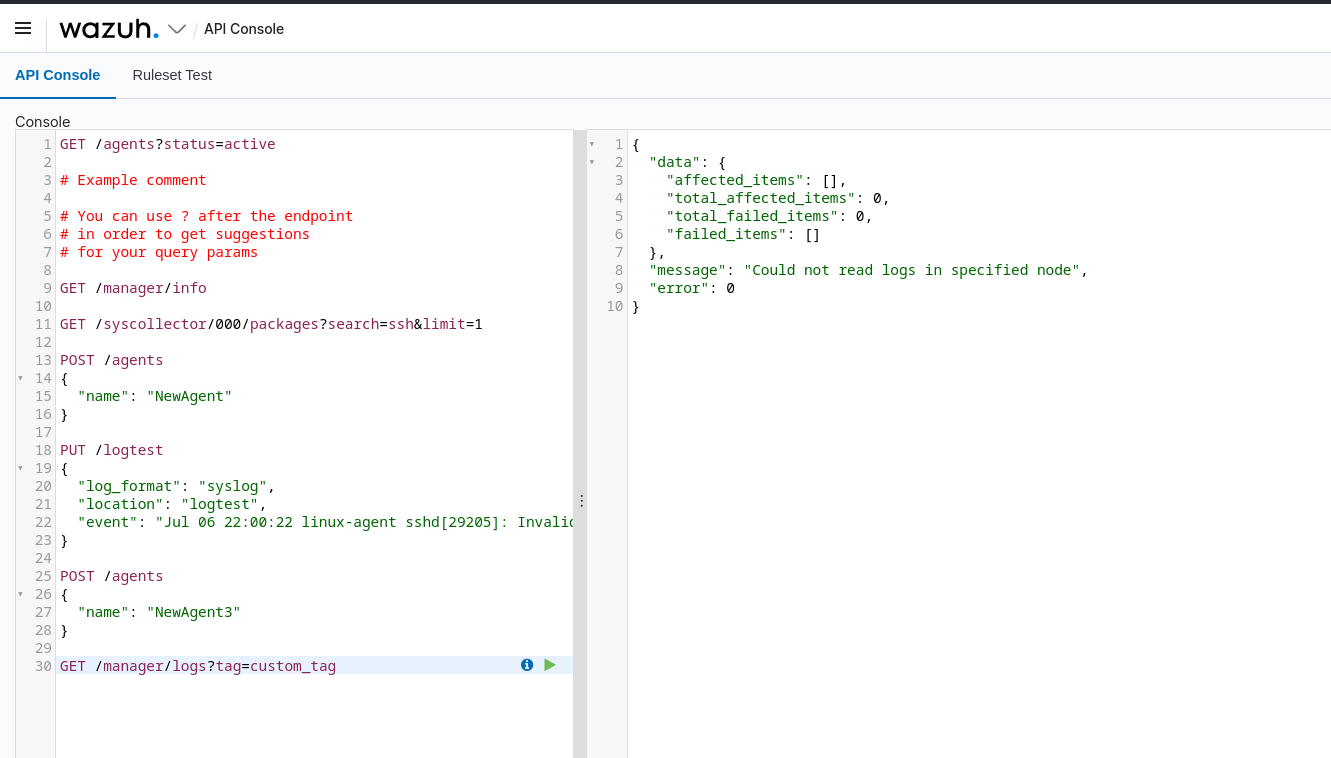
Task: Collapse the data object in the response
Action: click(593, 162)
